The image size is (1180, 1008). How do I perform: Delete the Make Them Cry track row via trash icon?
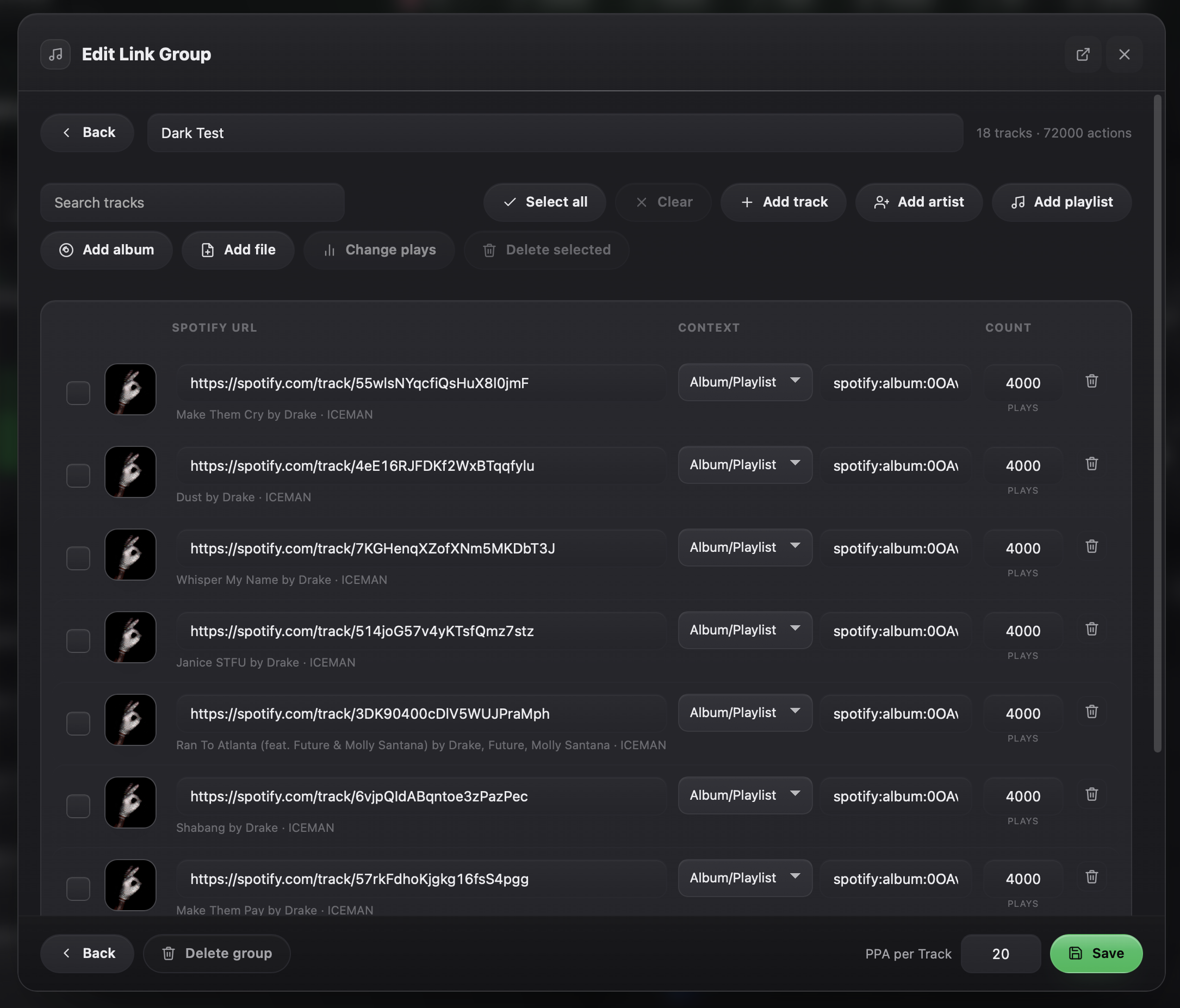point(1091,381)
